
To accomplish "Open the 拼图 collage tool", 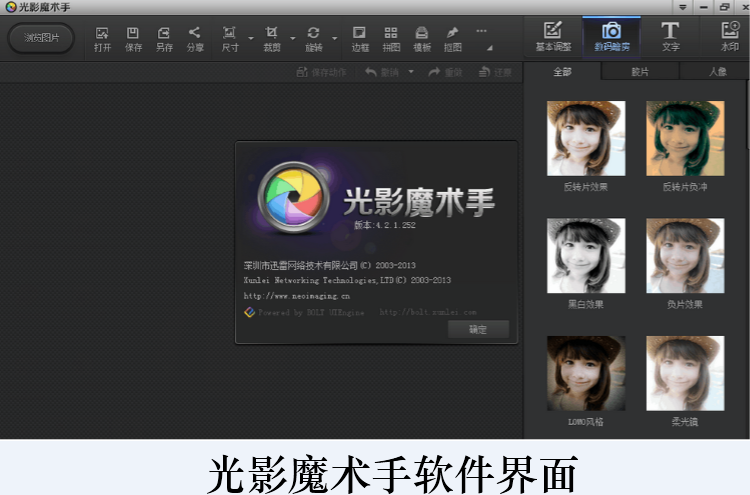I will pos(391,39).
